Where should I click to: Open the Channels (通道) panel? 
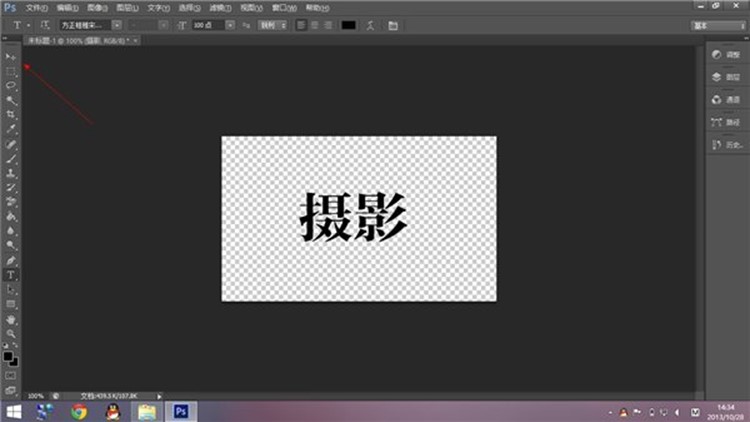pyautogui.click(x=726, y=99)
